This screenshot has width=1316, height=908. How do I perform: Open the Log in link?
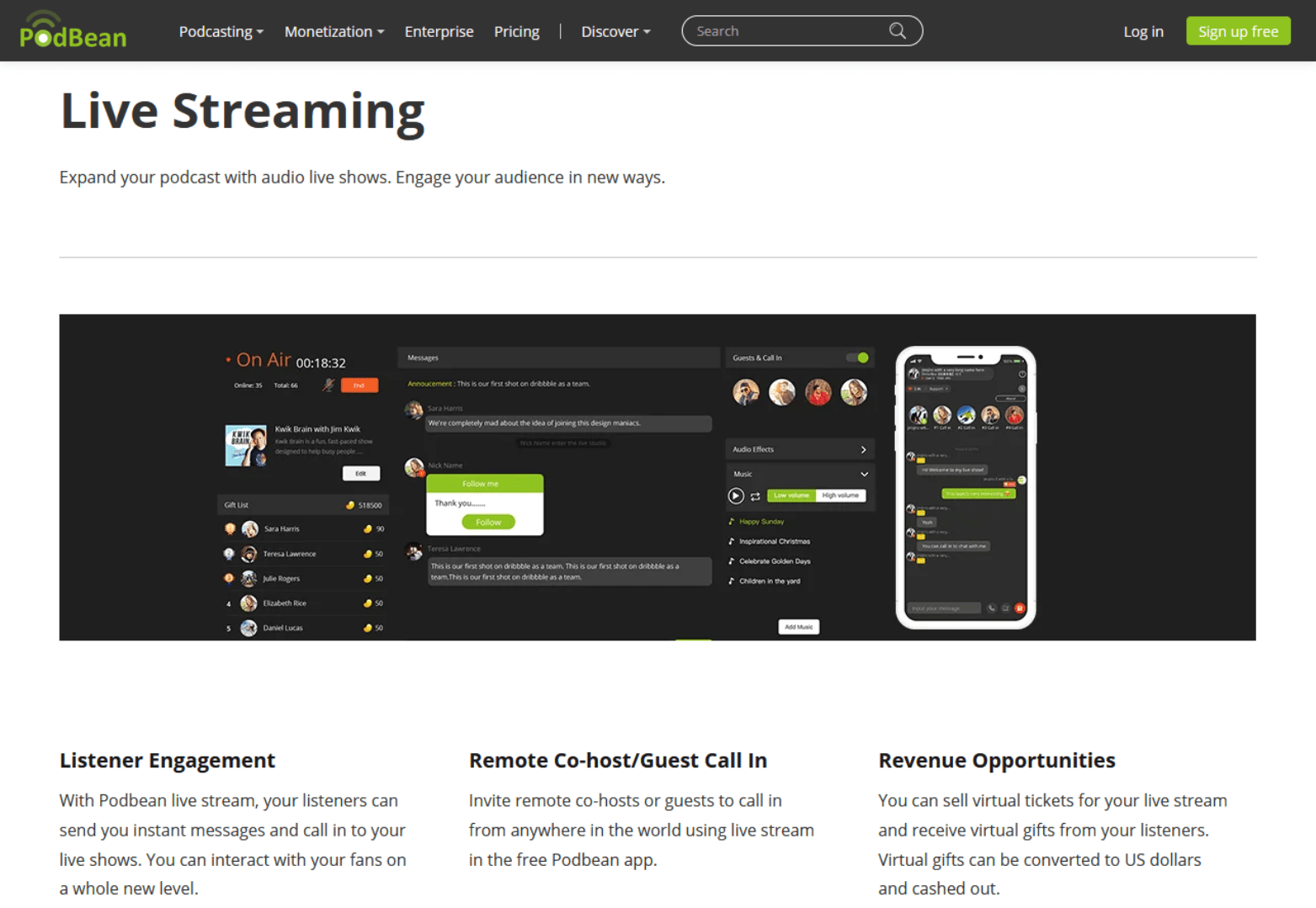[x=1143, y=31]
